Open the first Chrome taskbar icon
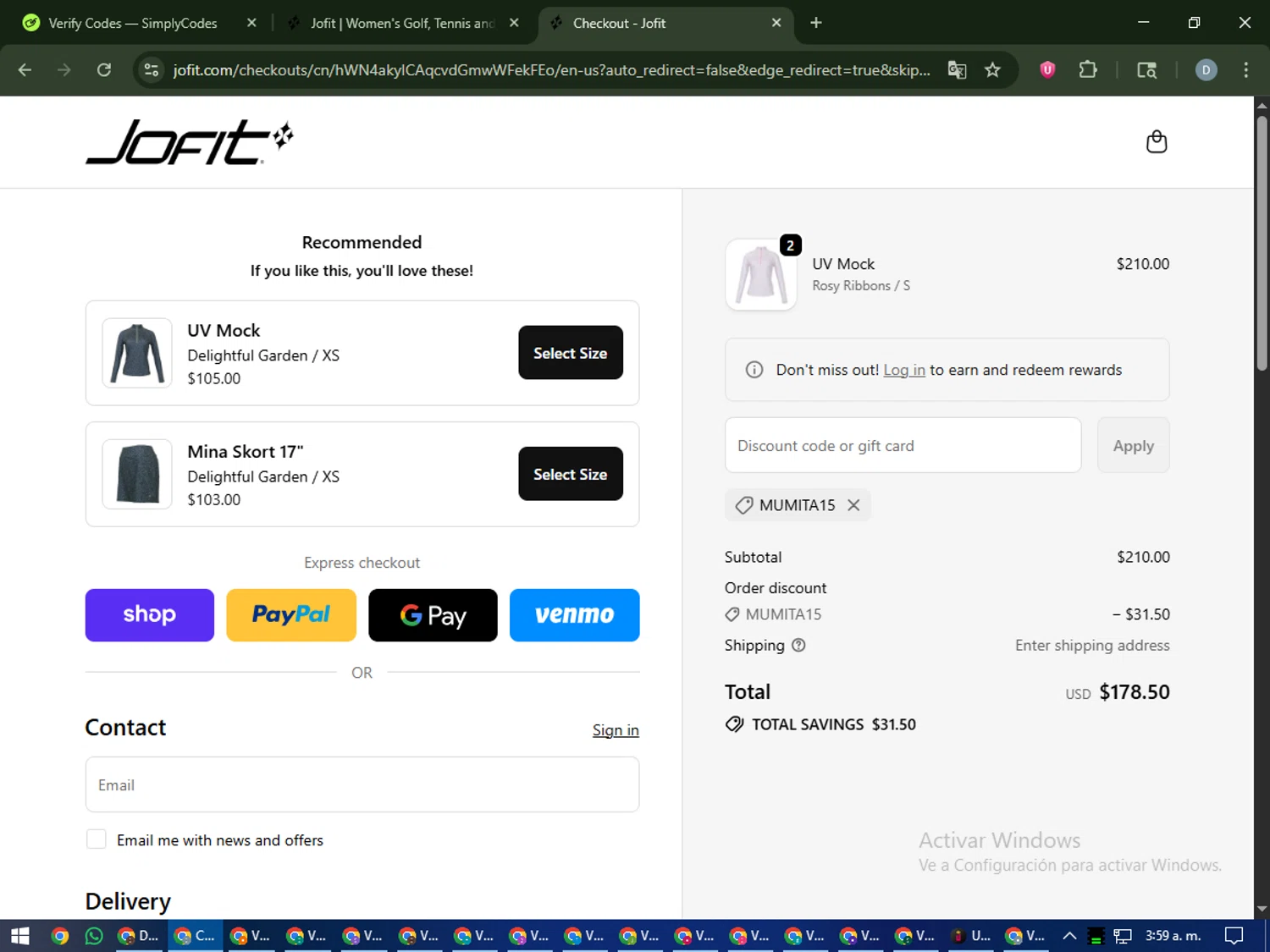 click(60, 936)
